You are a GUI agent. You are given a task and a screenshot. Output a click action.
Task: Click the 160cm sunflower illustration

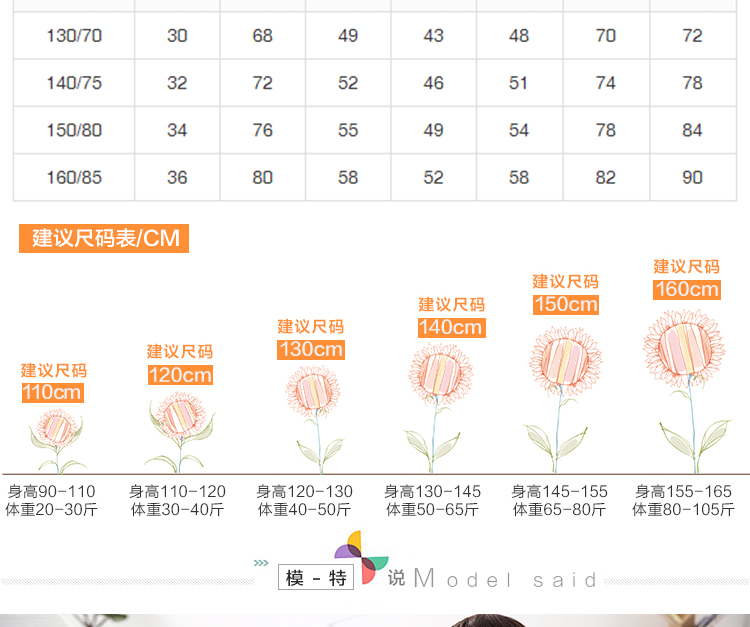[688, 391]
